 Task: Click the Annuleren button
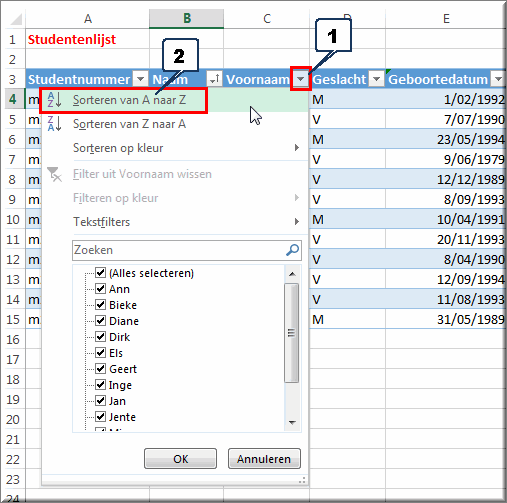(x=264, y=459)
